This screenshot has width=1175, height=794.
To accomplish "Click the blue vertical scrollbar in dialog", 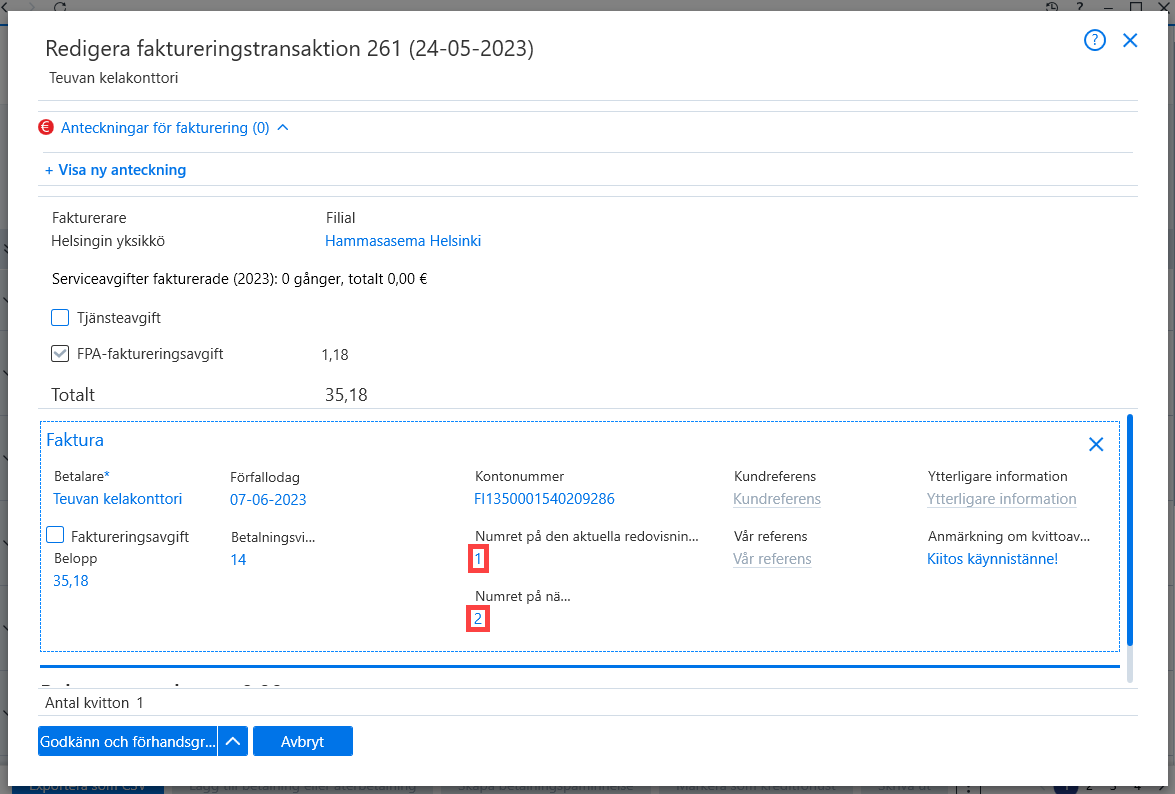I will pos(1130,530).
